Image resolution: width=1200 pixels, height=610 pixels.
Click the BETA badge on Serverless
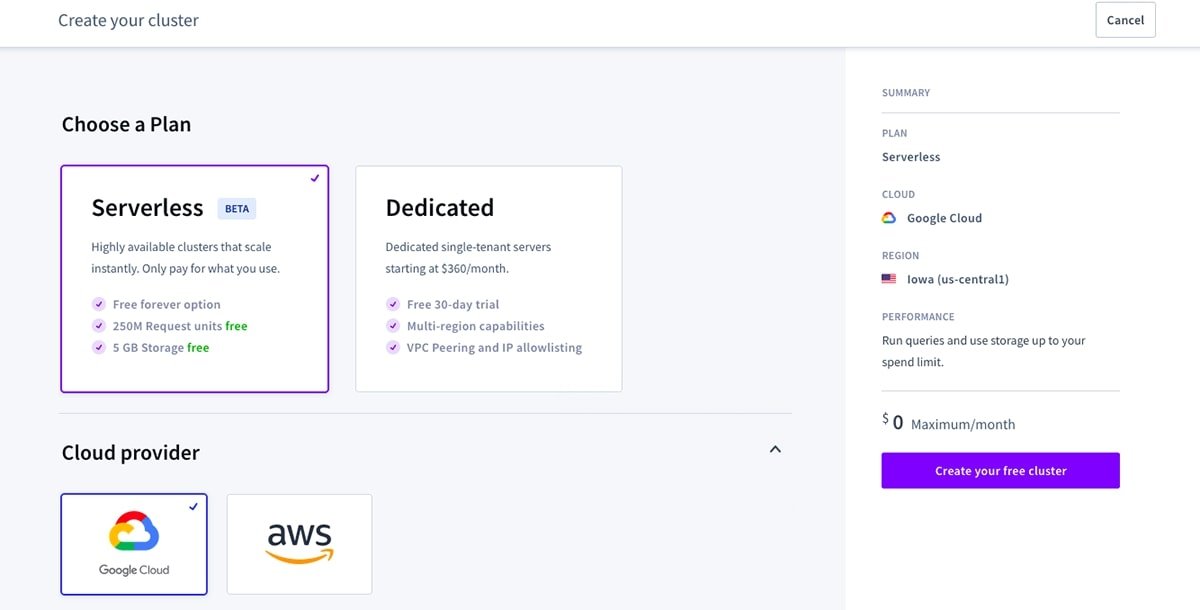[x=237, y=209]
